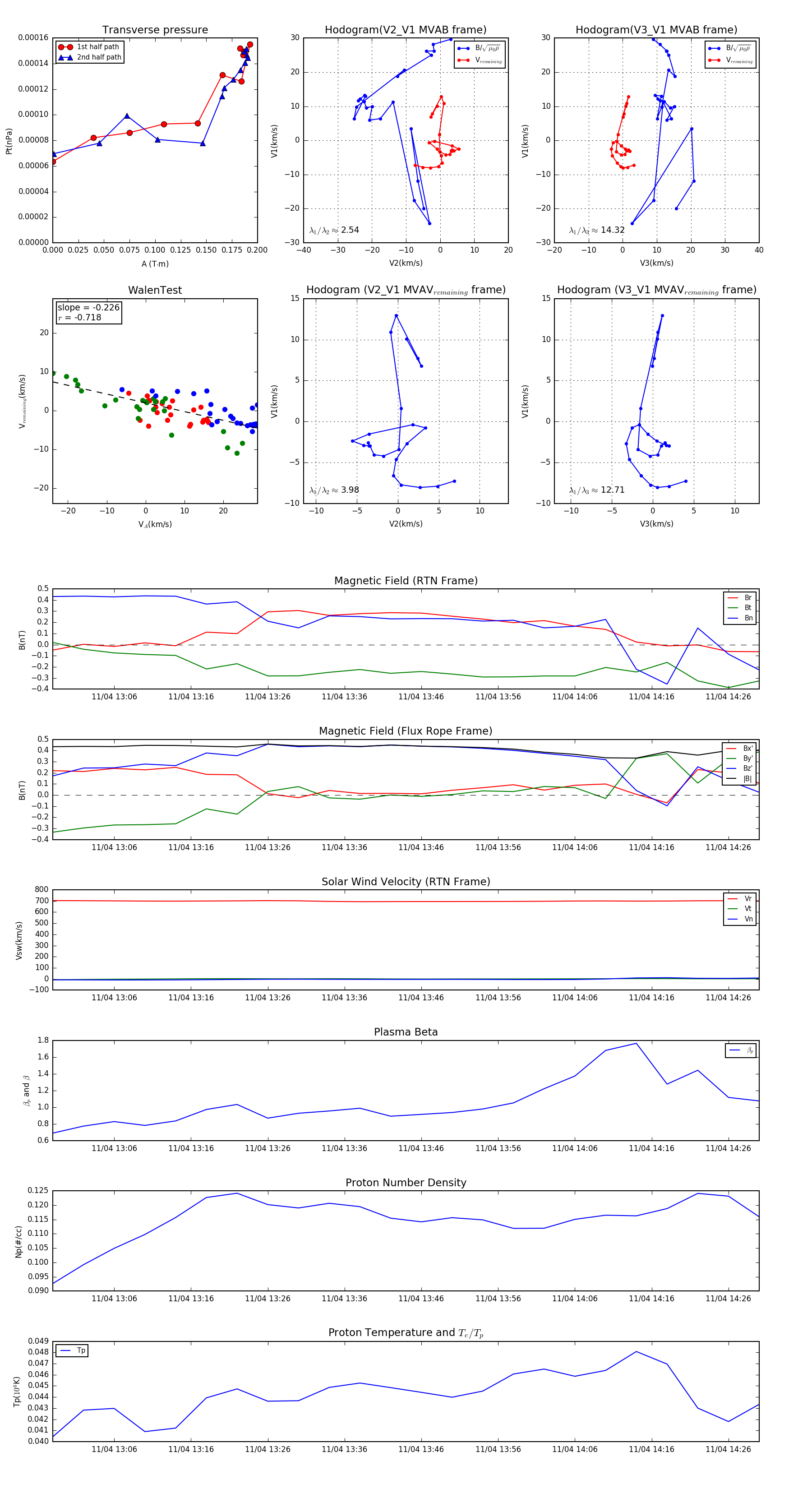Click the βp legend in Plasma Beta plot
This screenshot has width=812, height=1489.
point(741,1050)
